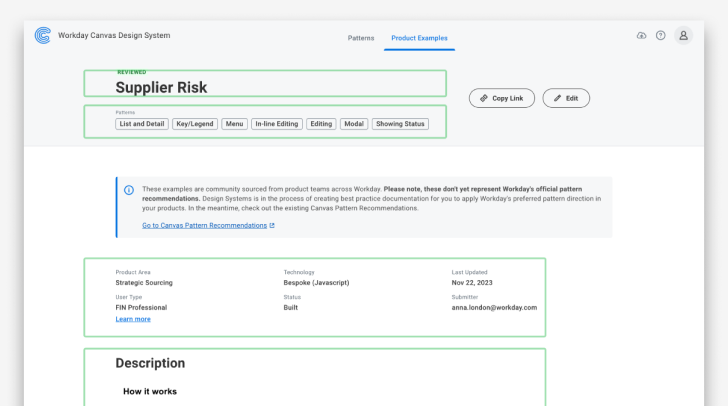Select the List and Detail pattern tag
The width and height of the screenshot is (728, 406).
pyautogui.click(x=141, y=124)
